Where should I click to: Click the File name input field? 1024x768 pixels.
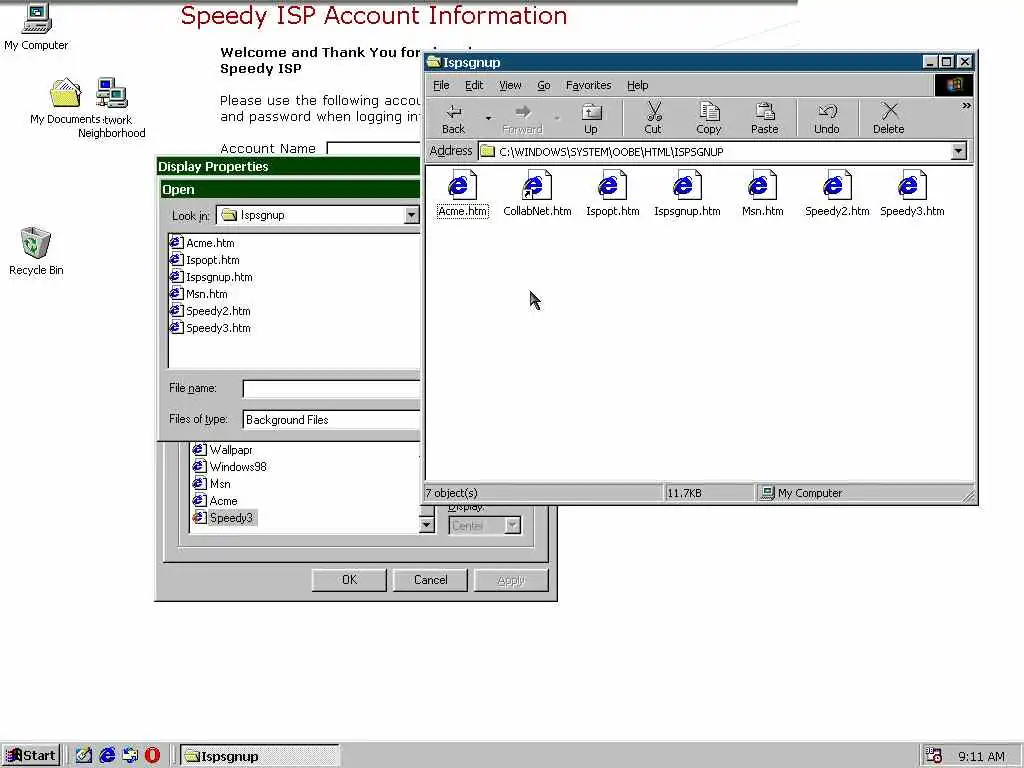click(331, 389)
